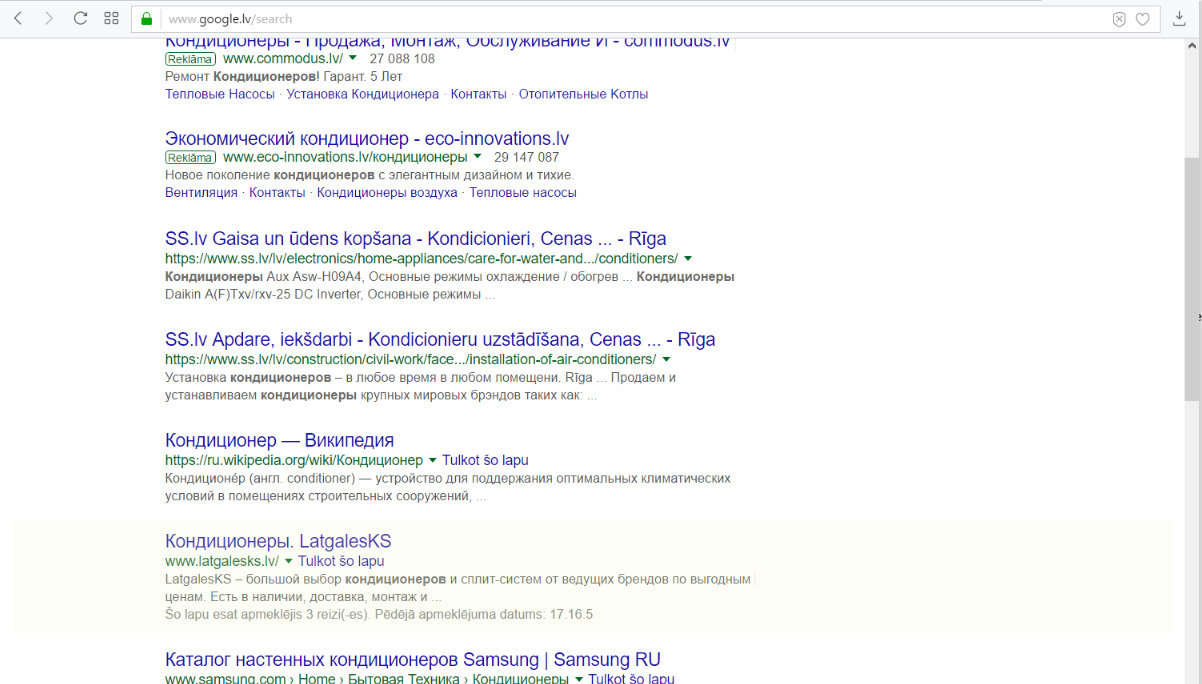The width and height of the screenshot is (1202, 684).
Task: Click the sidebar expand arrow at right edge
Action: click(1198, 317)
